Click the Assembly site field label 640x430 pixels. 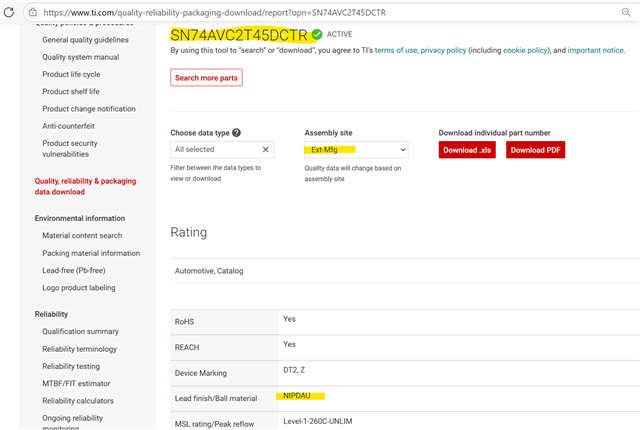click(328, 133)
